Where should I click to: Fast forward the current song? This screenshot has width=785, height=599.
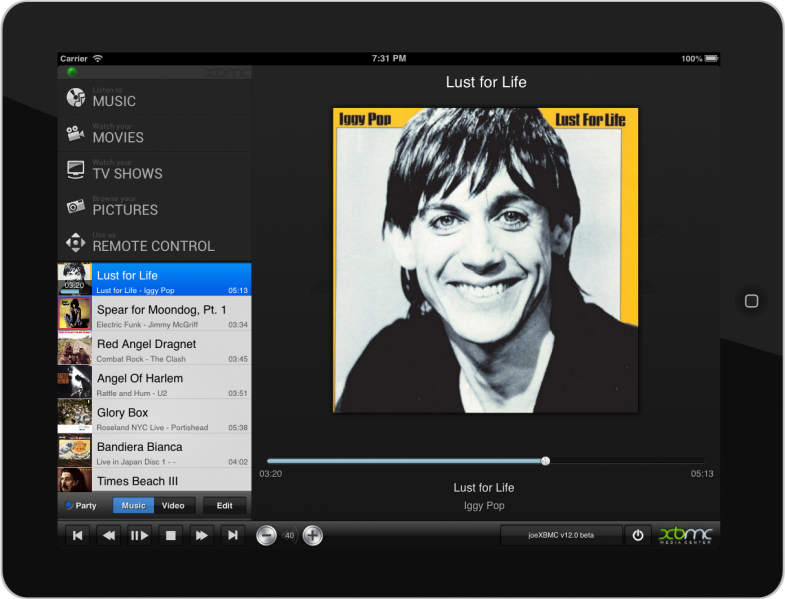(202, 535)
